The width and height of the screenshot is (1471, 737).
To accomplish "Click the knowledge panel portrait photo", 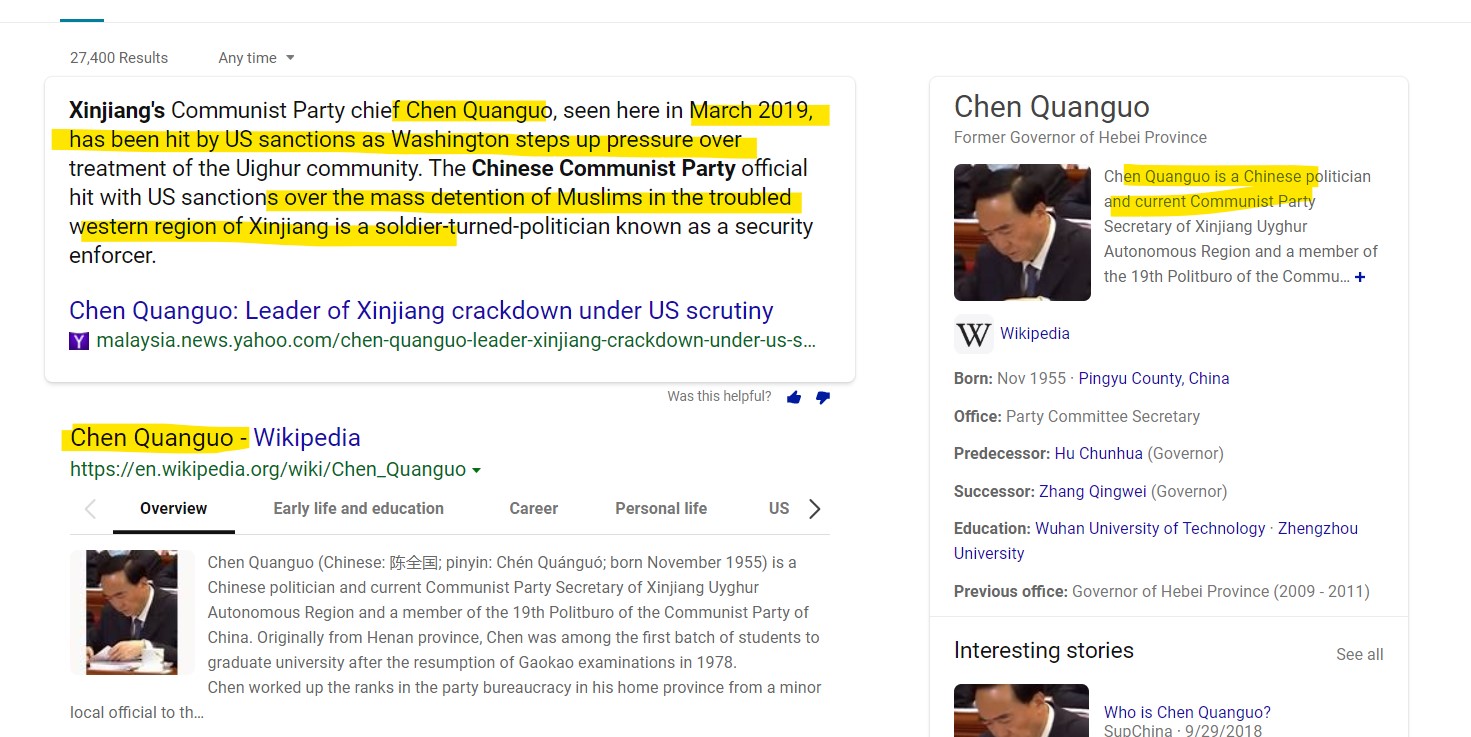I will (x=1022, y=232).
